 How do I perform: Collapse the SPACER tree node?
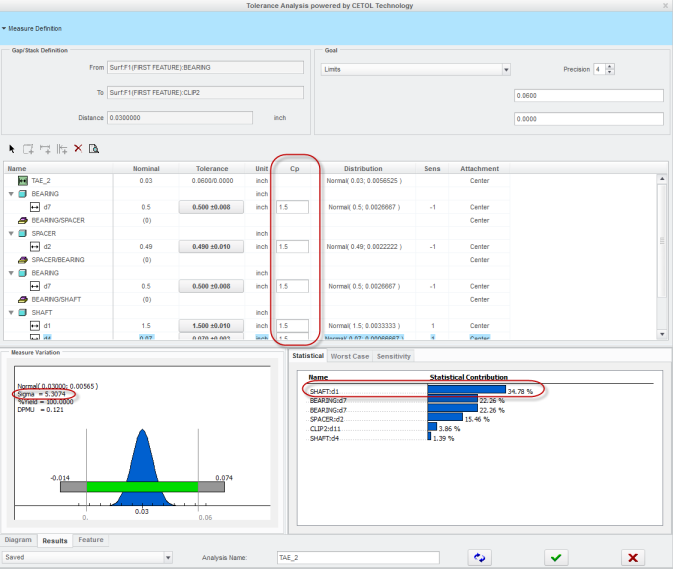(10, 233)
